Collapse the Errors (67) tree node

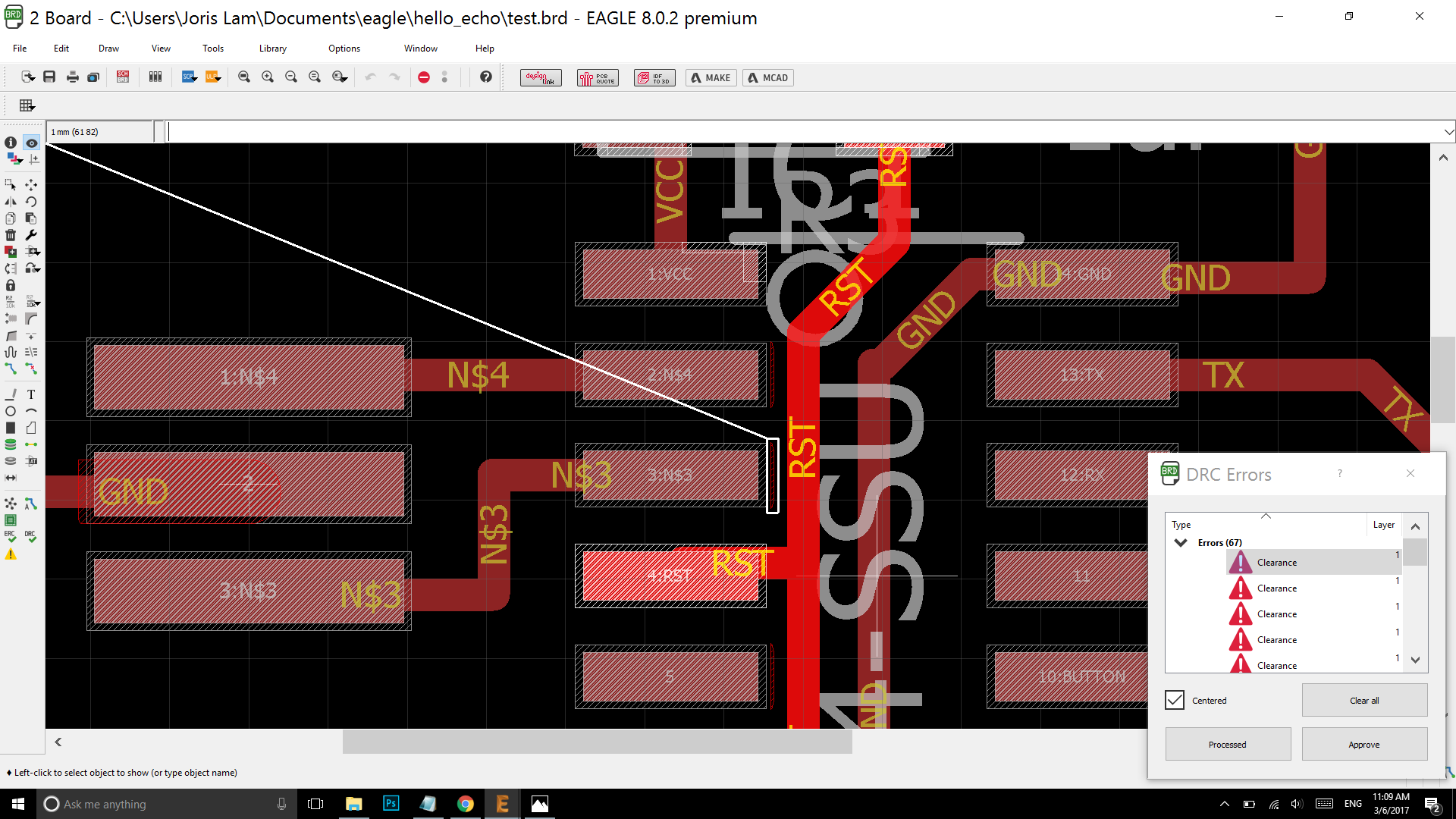(1181, 542)
